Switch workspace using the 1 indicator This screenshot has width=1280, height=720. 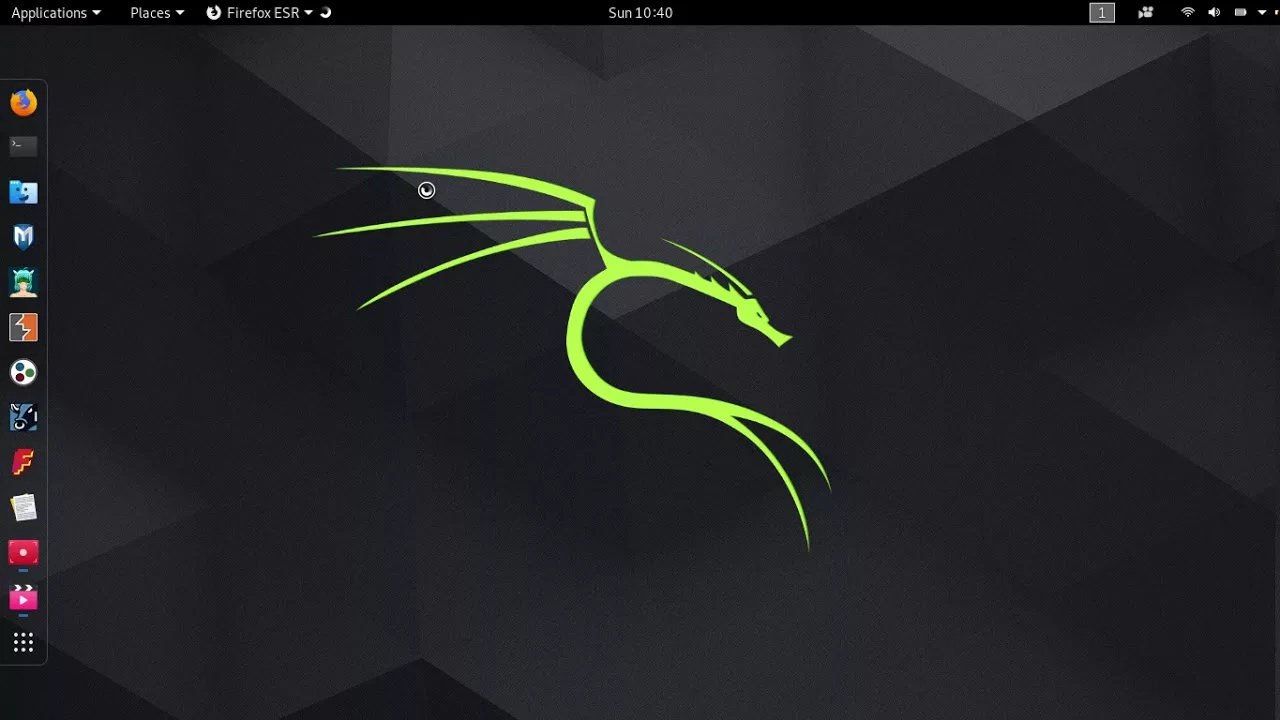click(x=1102, y=13)
